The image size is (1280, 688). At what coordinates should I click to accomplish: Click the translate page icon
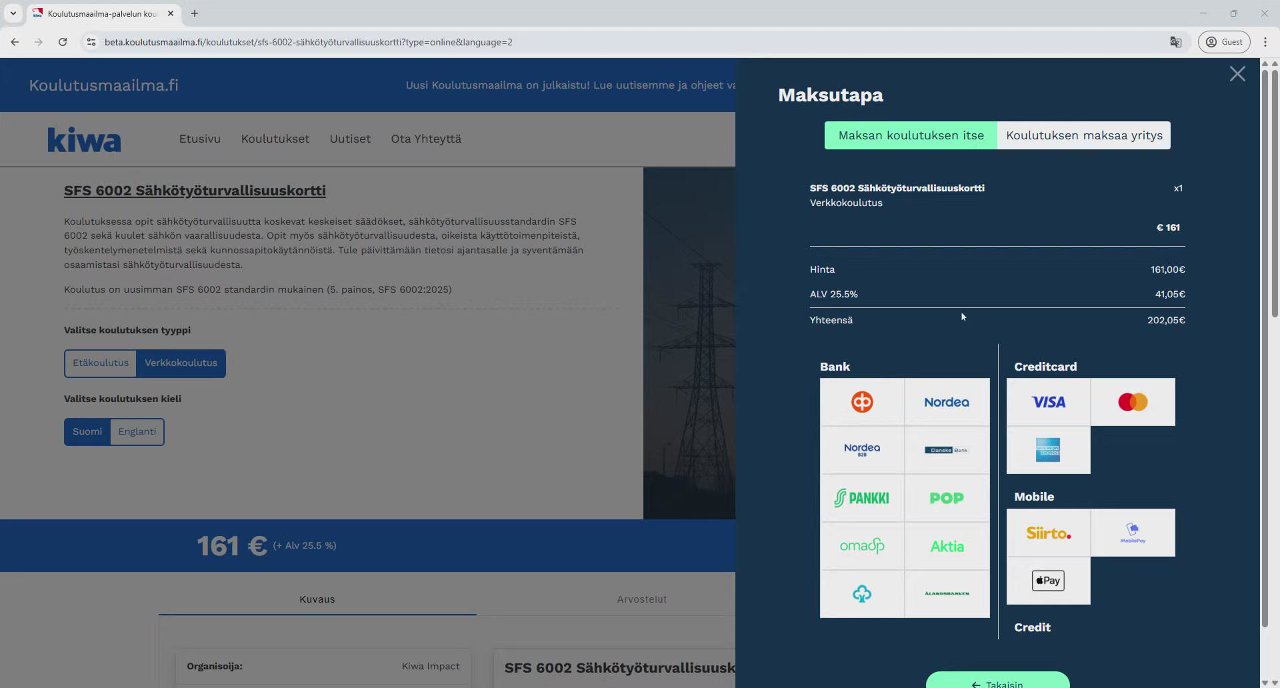pyautogui.click(x=1176, y=42)
